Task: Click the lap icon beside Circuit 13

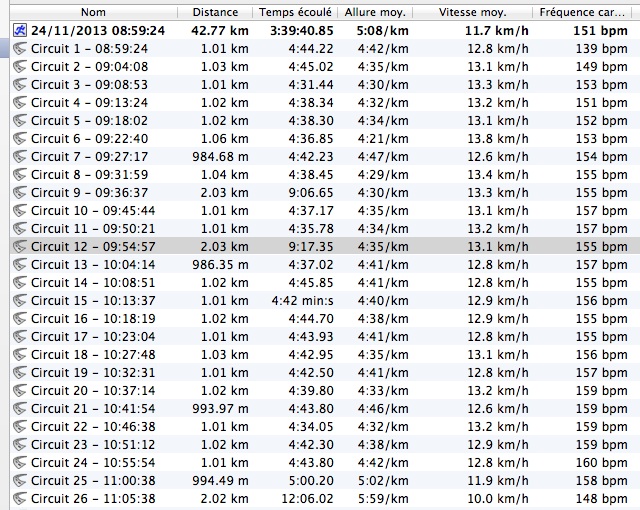Action: pyautogui.click(x=20, y=264)
